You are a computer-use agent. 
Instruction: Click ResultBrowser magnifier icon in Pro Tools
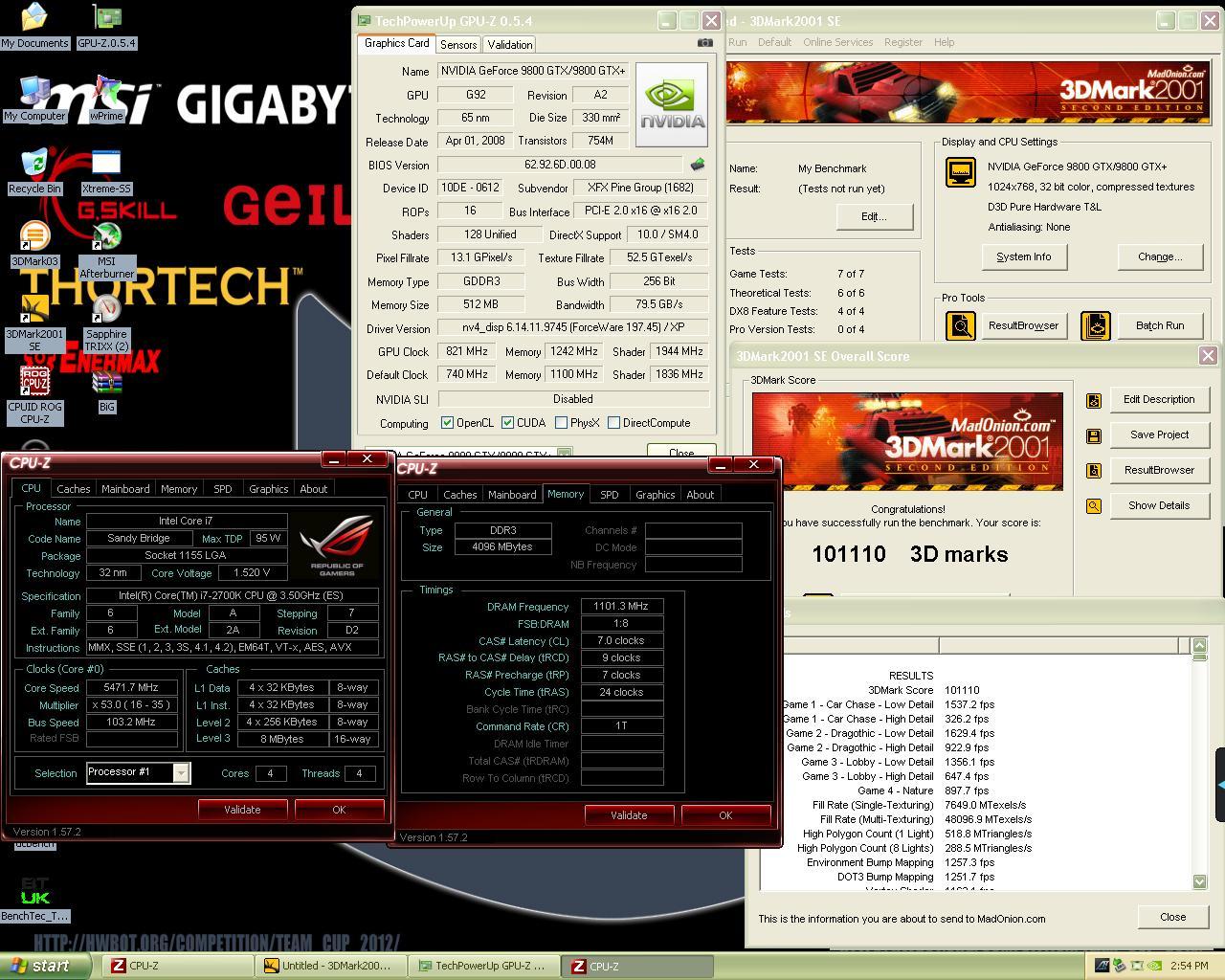coord(960,325)
